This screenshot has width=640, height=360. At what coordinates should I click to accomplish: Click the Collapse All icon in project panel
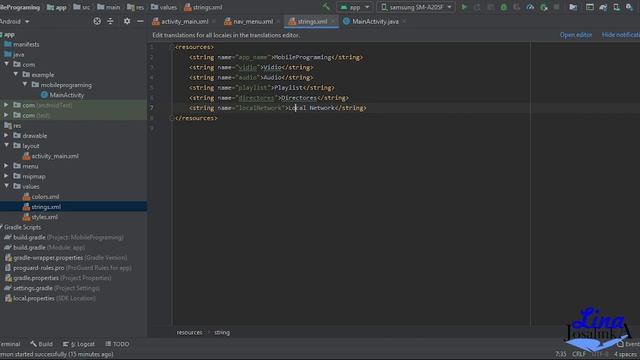point(111,21)
